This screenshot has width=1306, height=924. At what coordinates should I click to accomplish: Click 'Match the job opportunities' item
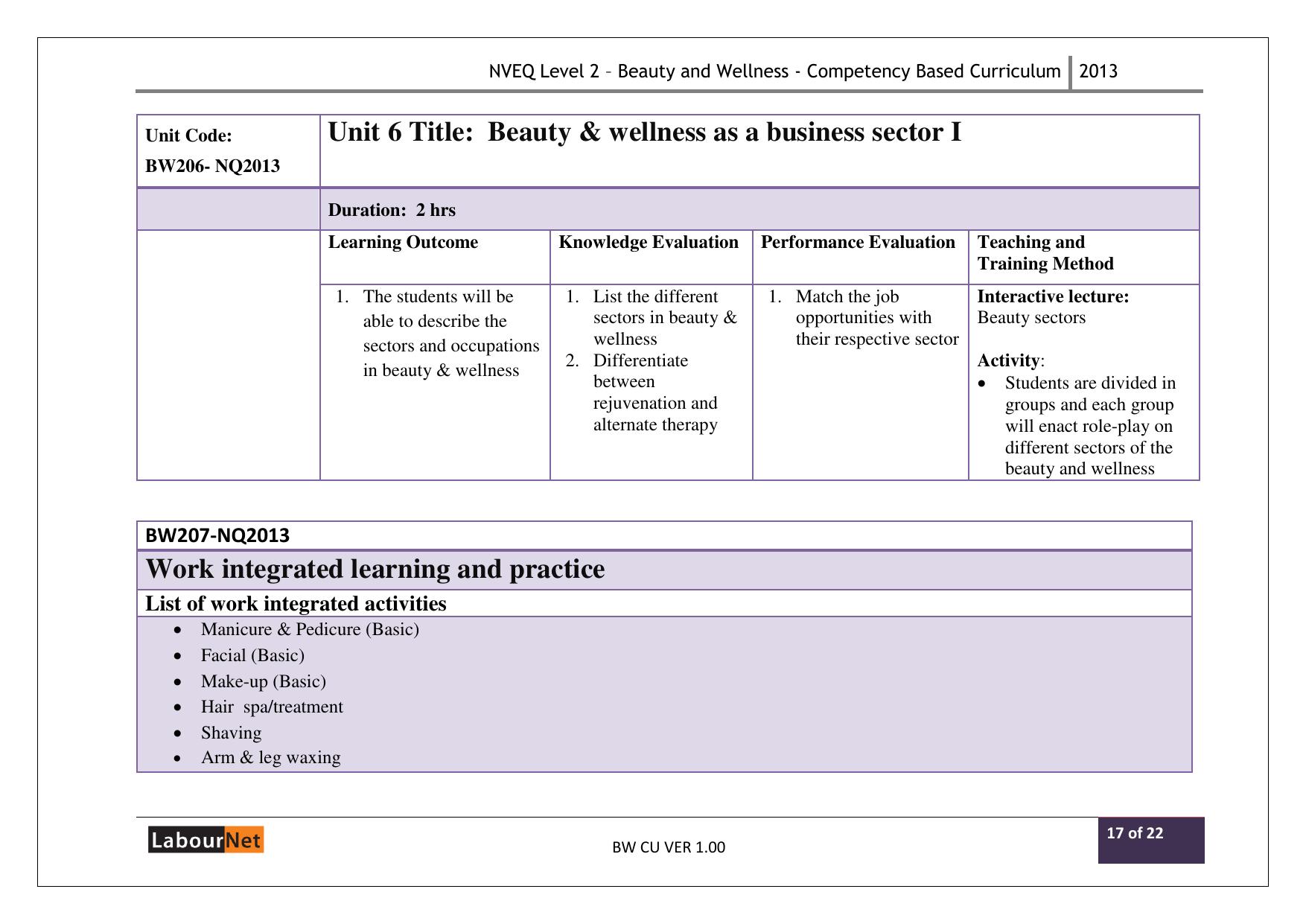(877, 318)
